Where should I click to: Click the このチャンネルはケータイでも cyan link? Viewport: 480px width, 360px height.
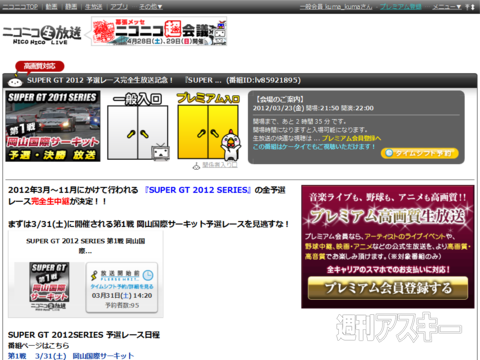pyautogui.click(x=314, y=147)
